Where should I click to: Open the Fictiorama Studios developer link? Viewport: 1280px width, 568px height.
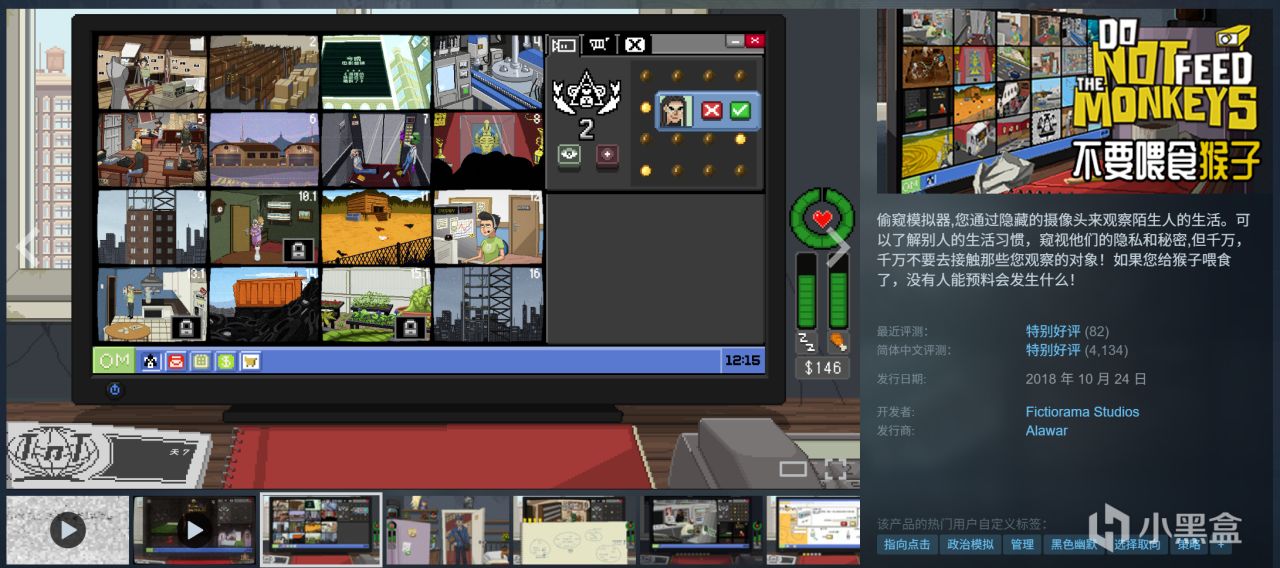tap(1082, 411)
